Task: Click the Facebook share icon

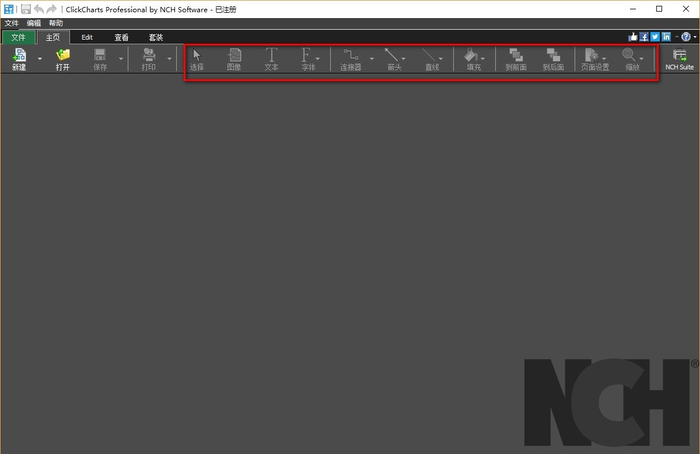Action: (644, 37)
